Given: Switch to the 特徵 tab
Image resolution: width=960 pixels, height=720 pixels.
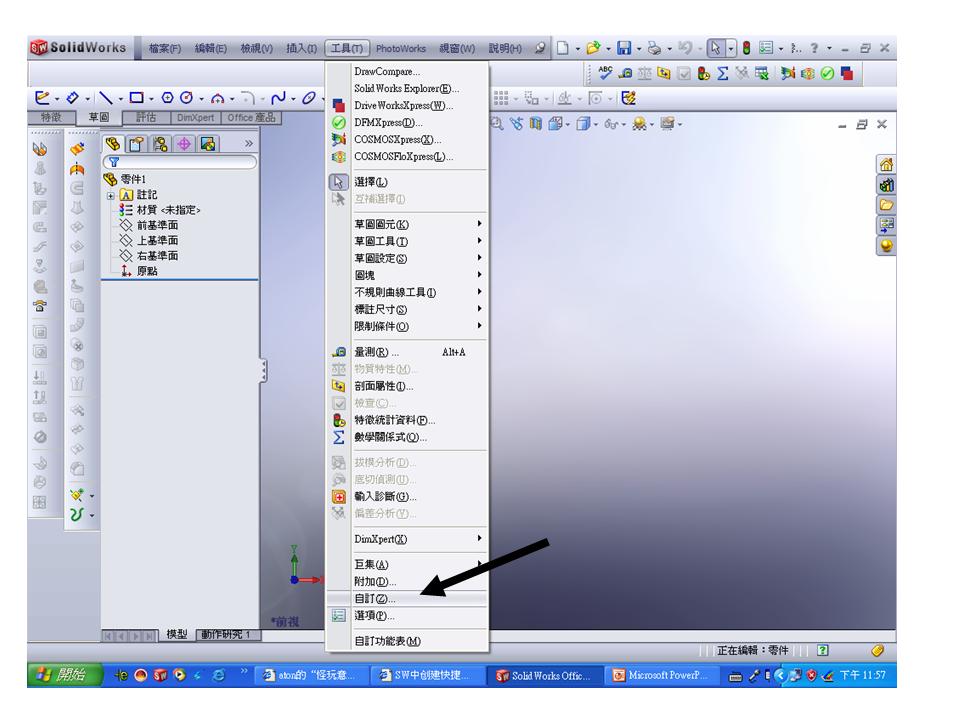Looking at the screenshot, I should 51,117.
